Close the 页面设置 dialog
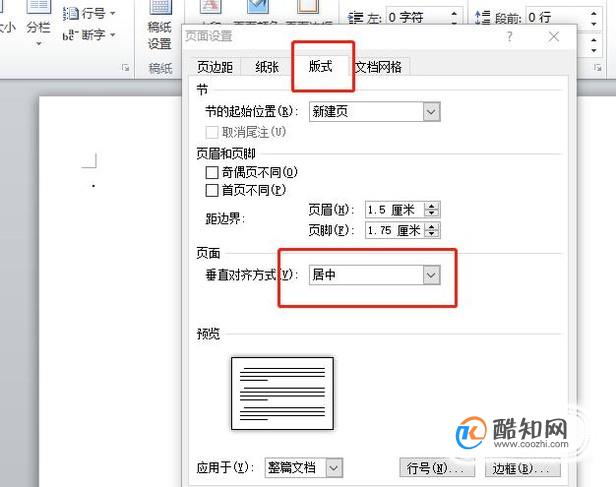This screenshot has height=487, width=616. tap(554, 37)
